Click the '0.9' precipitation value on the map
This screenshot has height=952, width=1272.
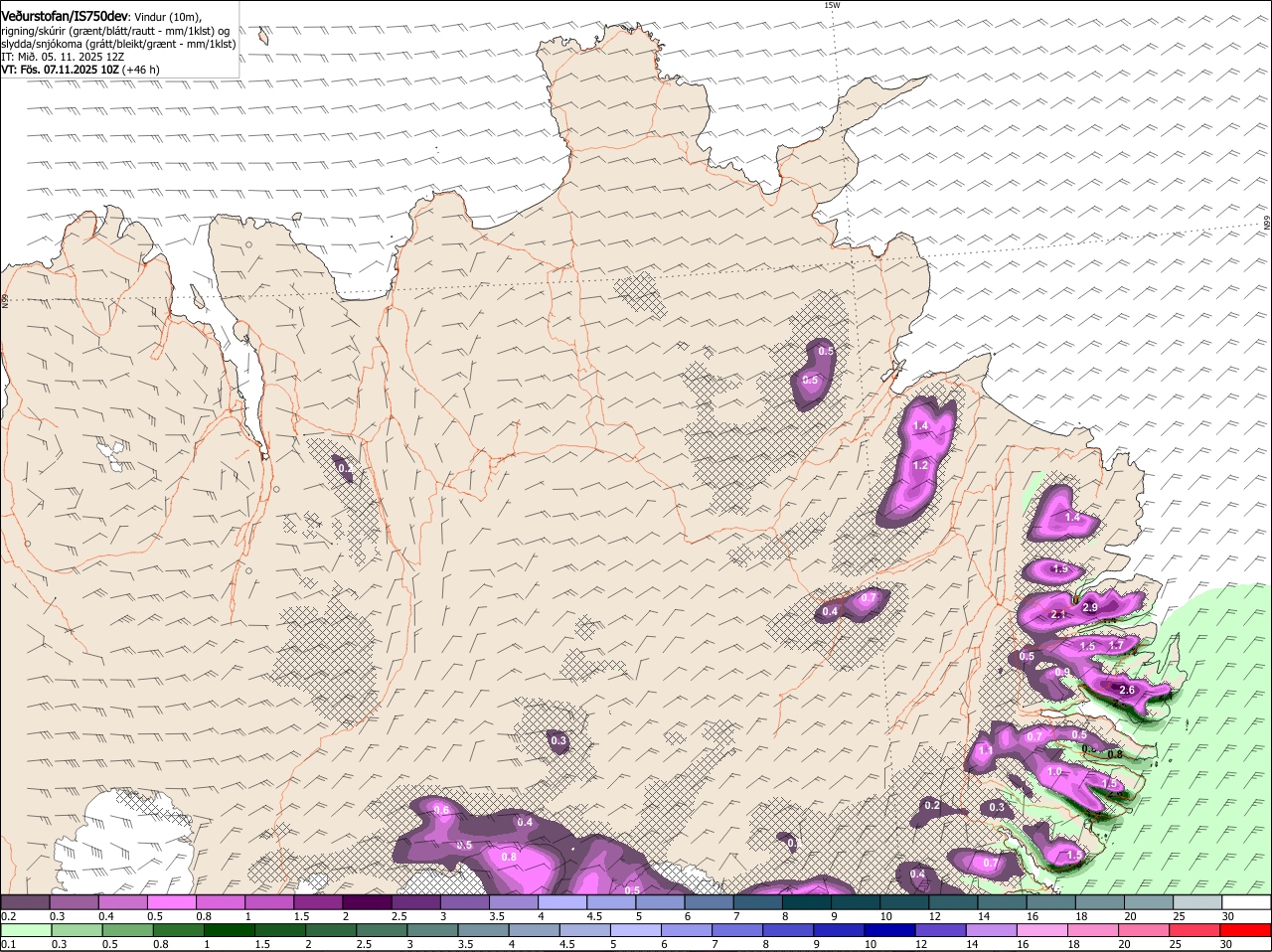(1062, 673)
